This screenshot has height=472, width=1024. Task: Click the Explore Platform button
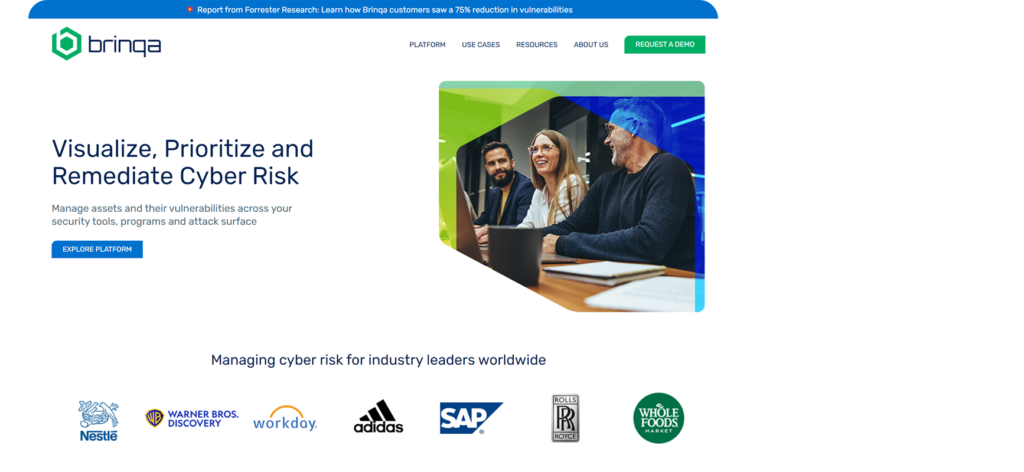tap(97, 249)
